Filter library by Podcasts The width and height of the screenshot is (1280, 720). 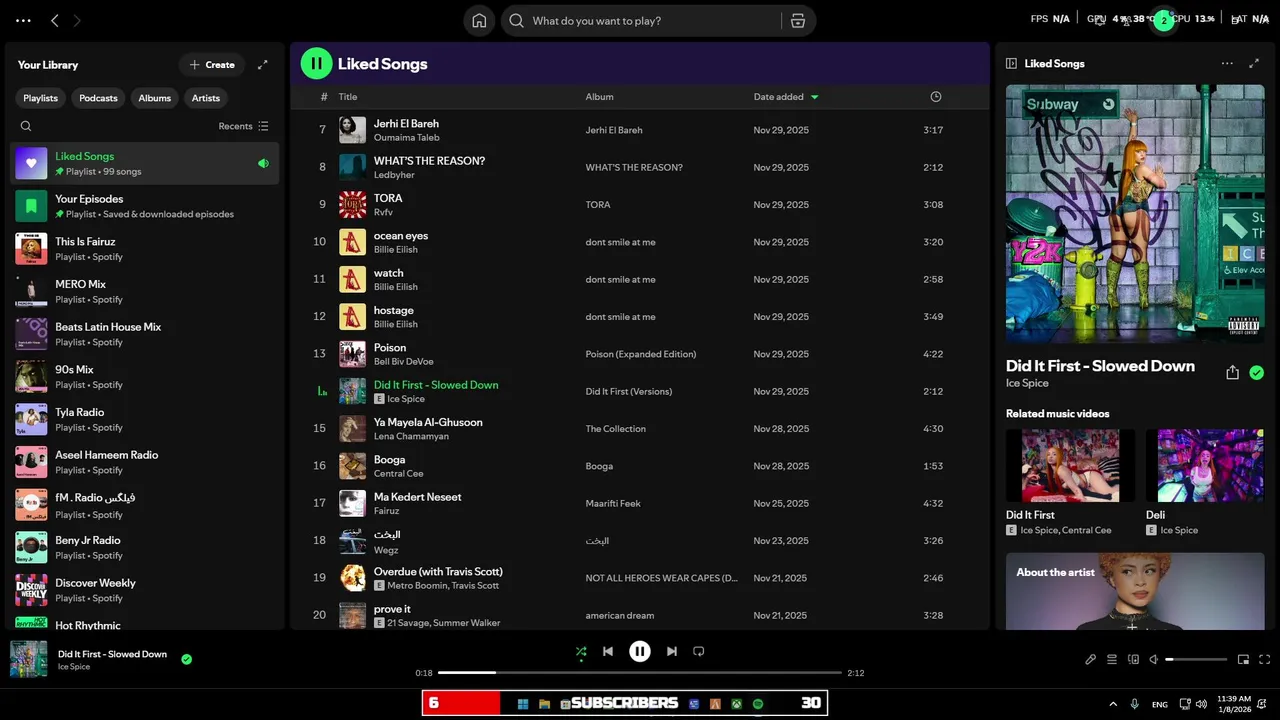coord(98,98)
